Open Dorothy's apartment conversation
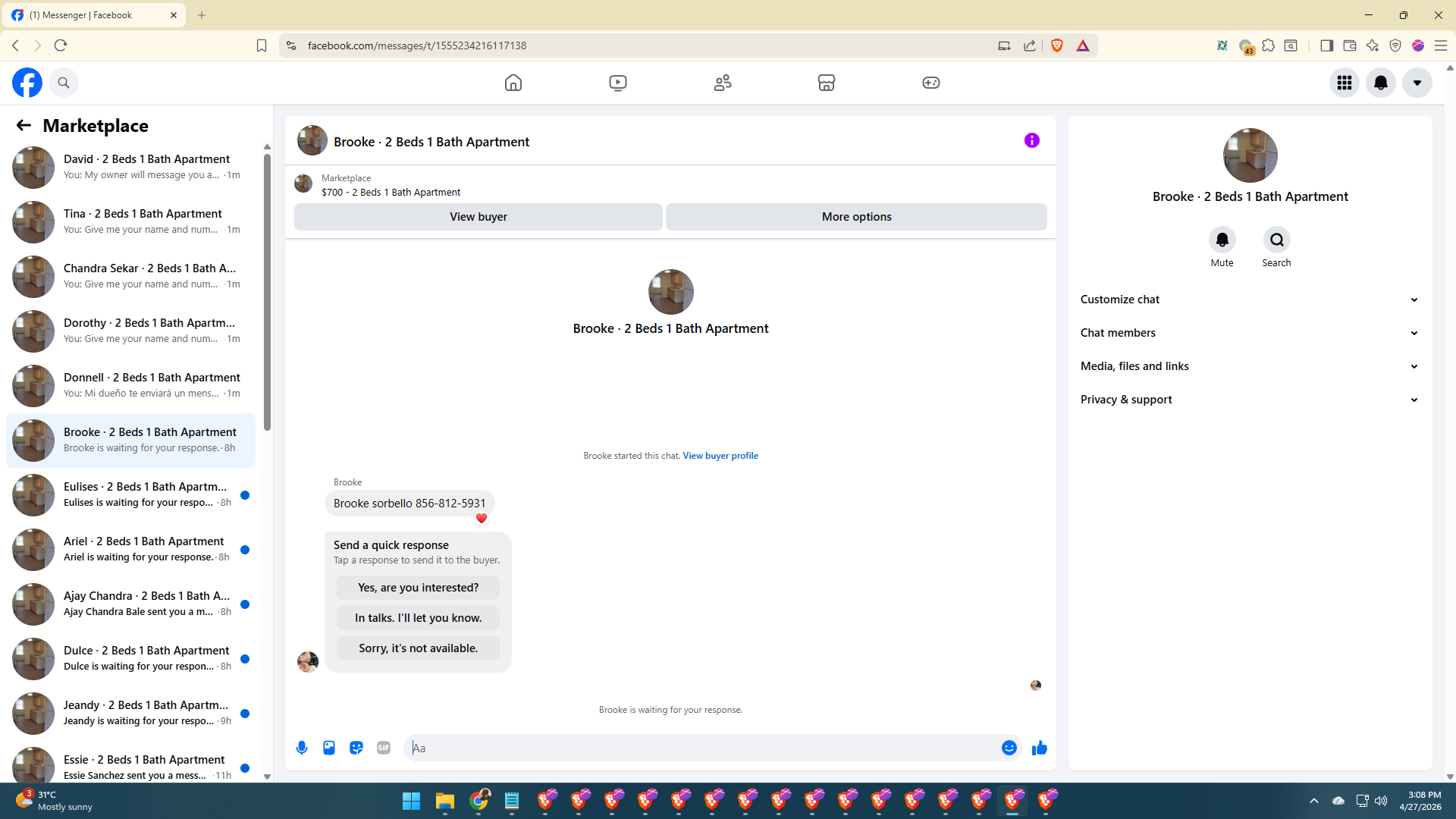The image size is (1456, 819). 130,331
